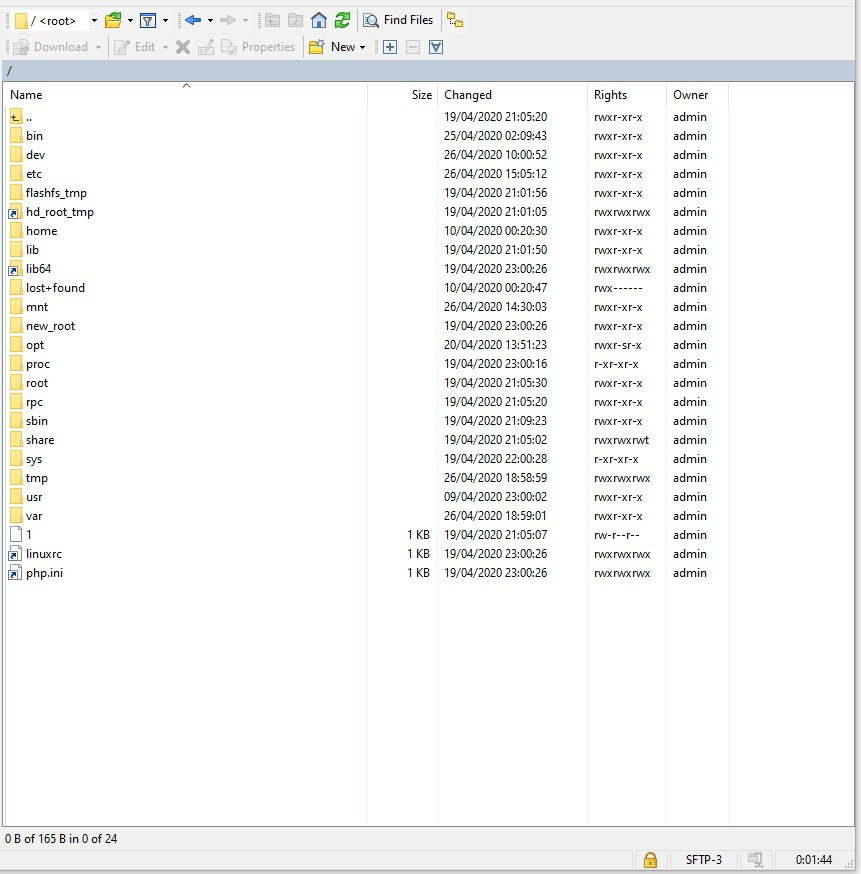Click the unselect files minus icon
The height and width of the screenshot is (874, 861).
[413, 47]
